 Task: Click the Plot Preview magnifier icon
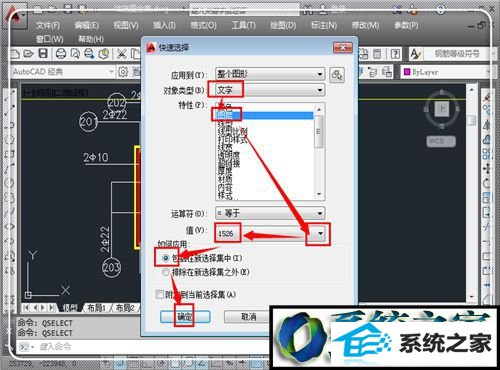[75, 54]
